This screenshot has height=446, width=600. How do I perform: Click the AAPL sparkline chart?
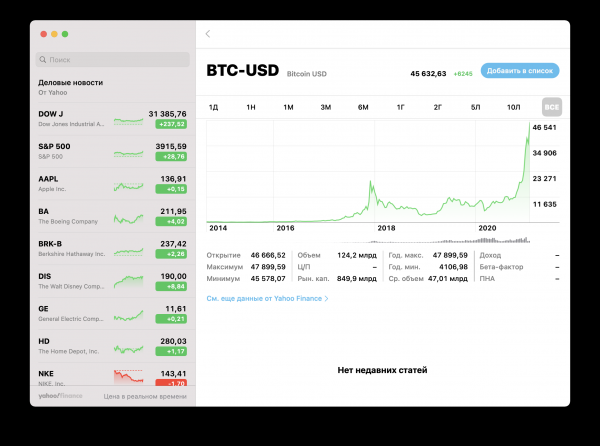point(129,187)
